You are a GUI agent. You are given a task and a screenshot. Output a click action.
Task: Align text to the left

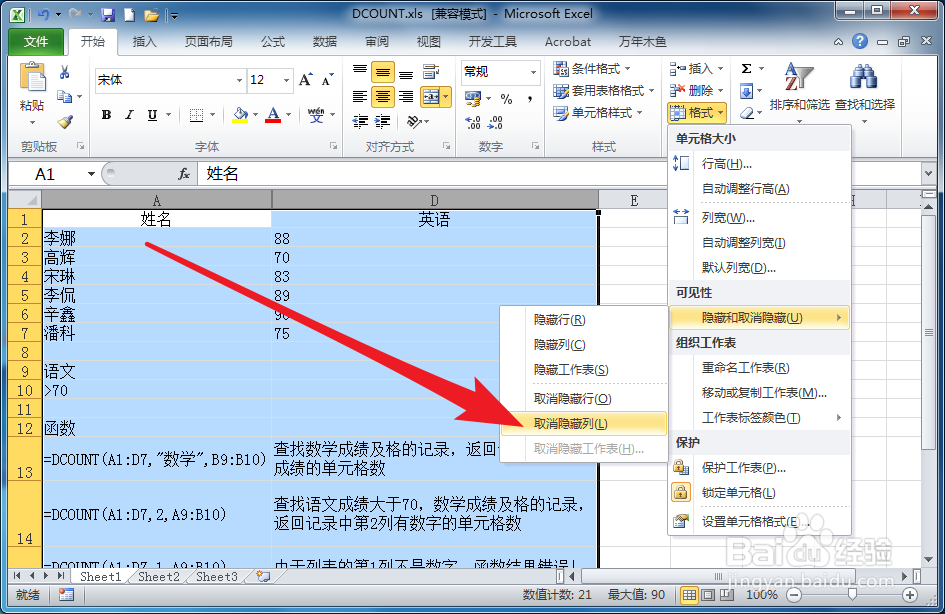pyautogui.click(x=360, y=96)
